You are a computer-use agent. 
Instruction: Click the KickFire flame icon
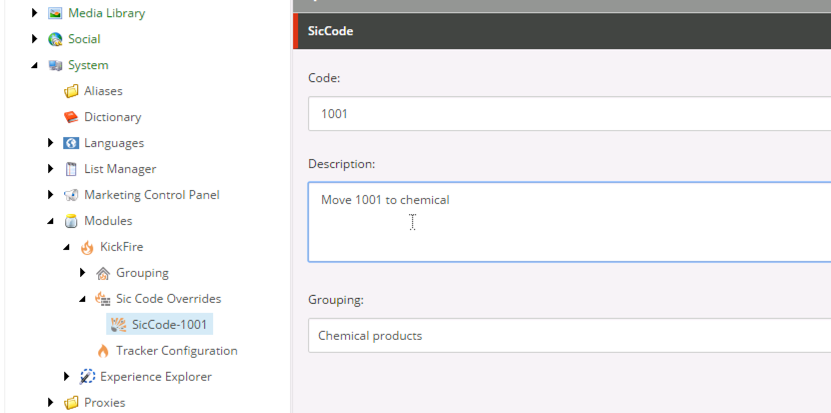click(87, 247)
